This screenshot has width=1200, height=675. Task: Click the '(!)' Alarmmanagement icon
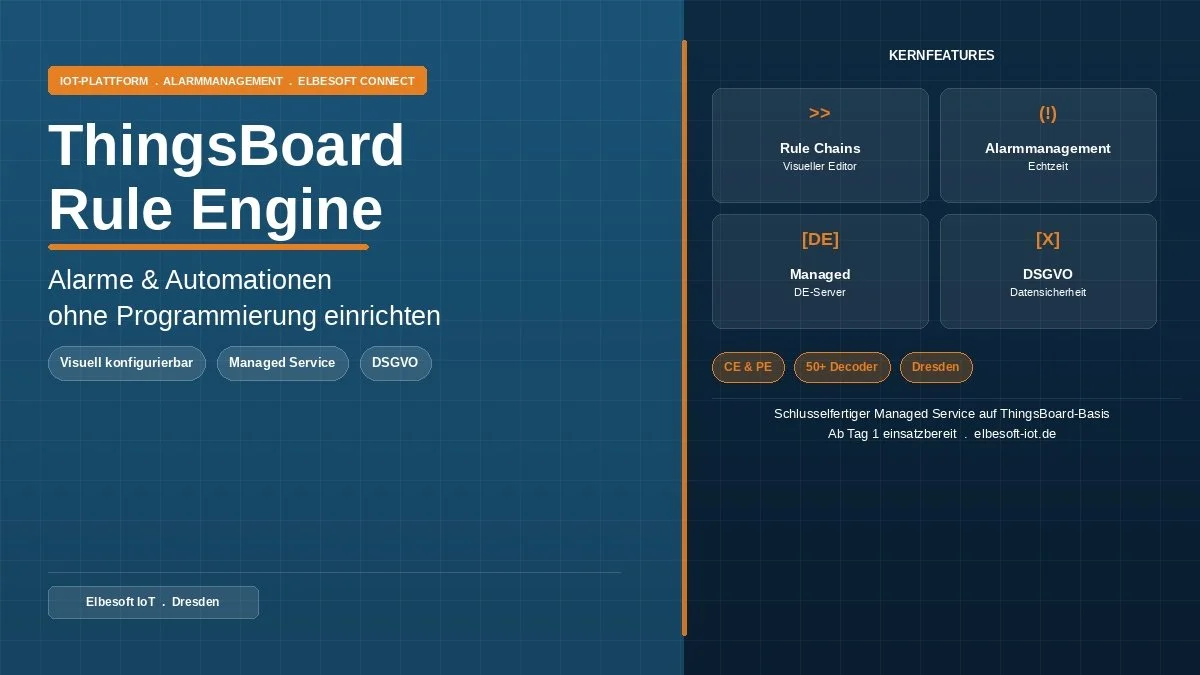(x=1048, y=114)
